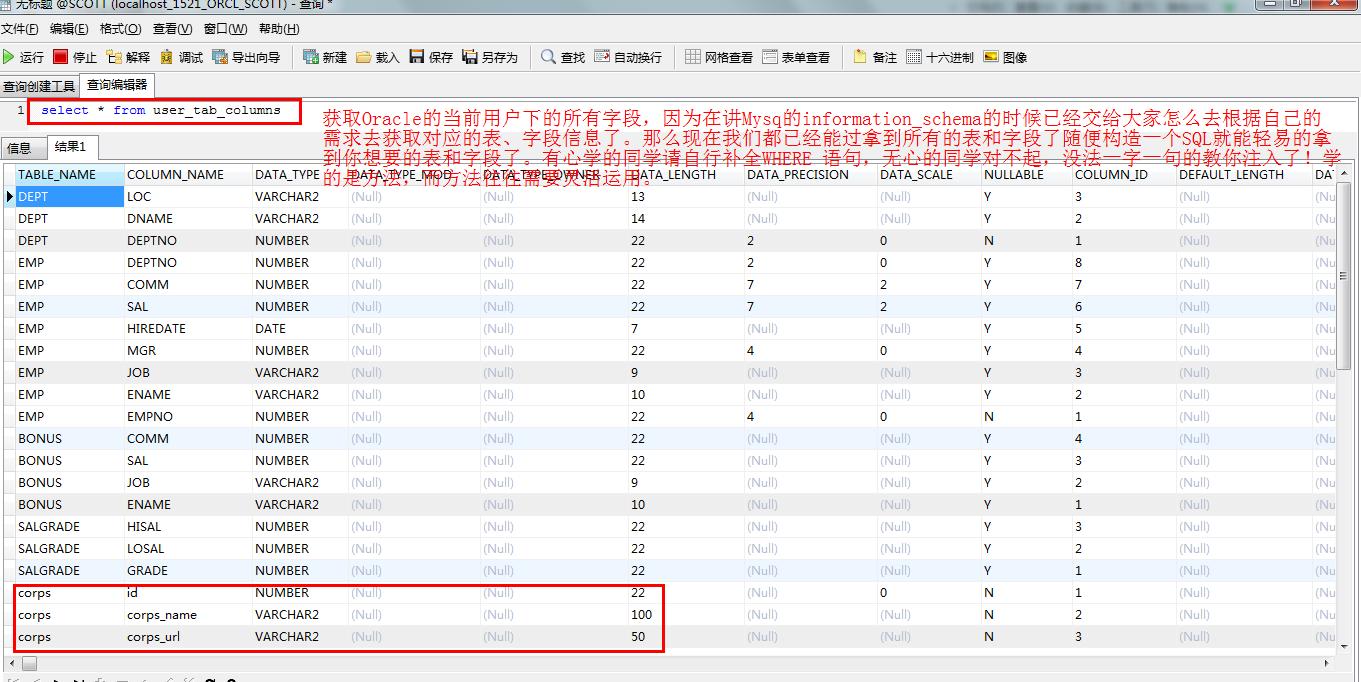Save the query with the 保存 icon
The height and width of the screenshot is (682, 1361).
click(431, 57)
